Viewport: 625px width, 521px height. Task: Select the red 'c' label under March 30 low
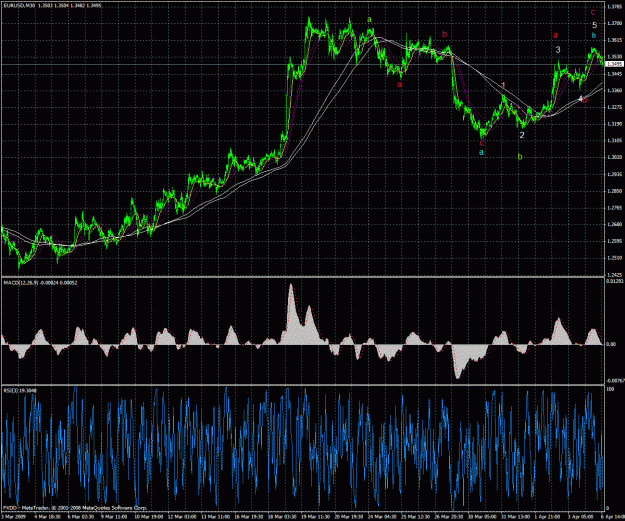tap(482, 143)
